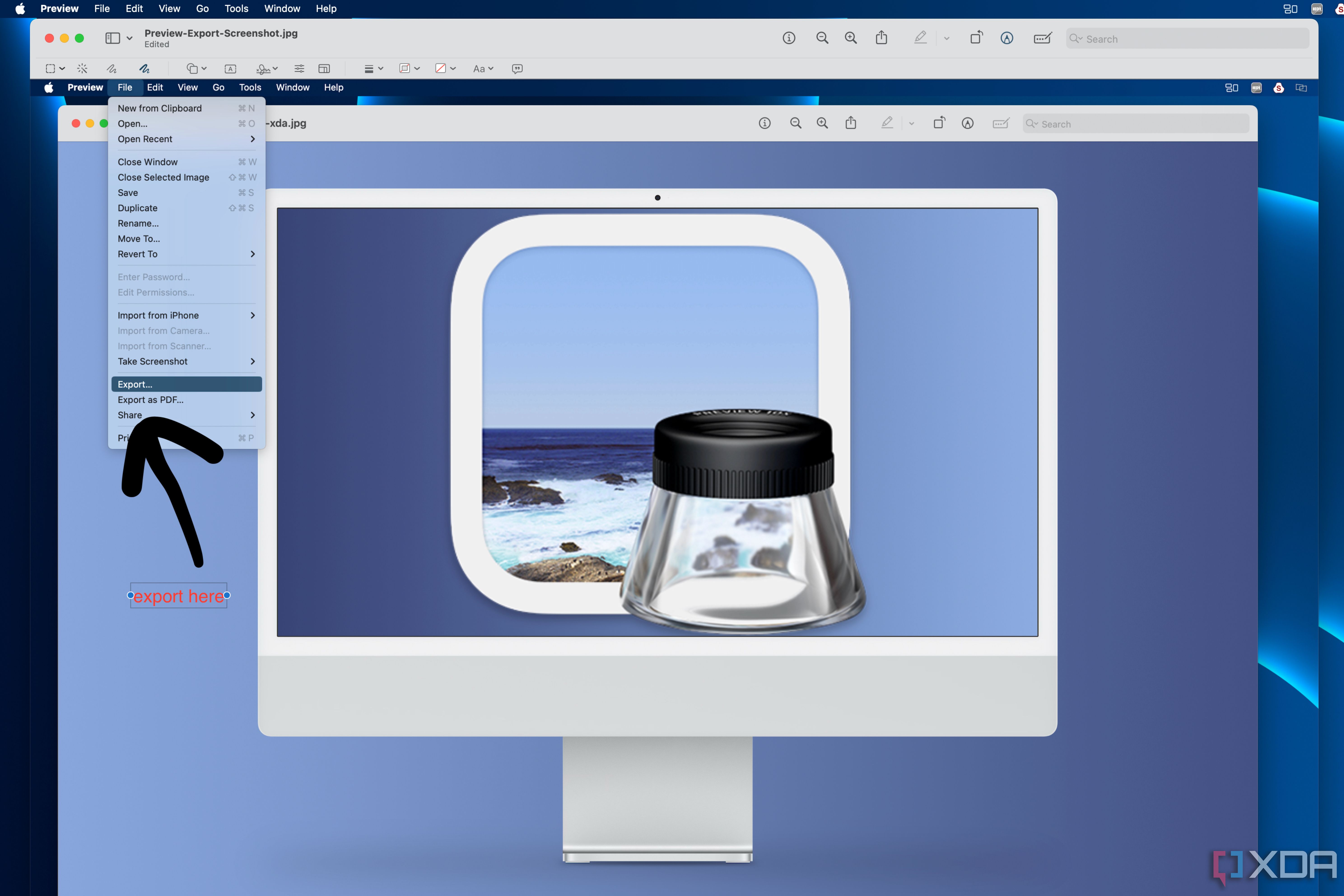Click the right handle of 'export here' box
The width and height of the screenshot is (1344, 896).
point(227,596)
